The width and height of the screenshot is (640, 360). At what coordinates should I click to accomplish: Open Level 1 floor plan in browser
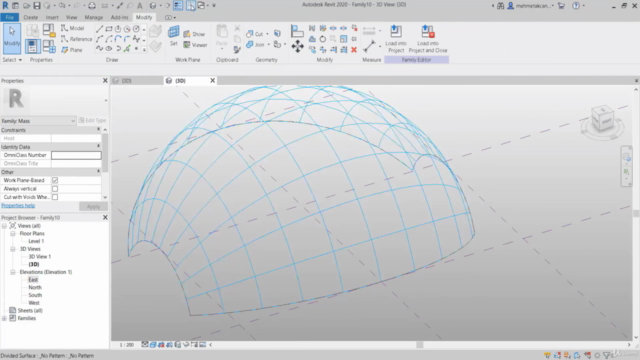pos(36,241)
